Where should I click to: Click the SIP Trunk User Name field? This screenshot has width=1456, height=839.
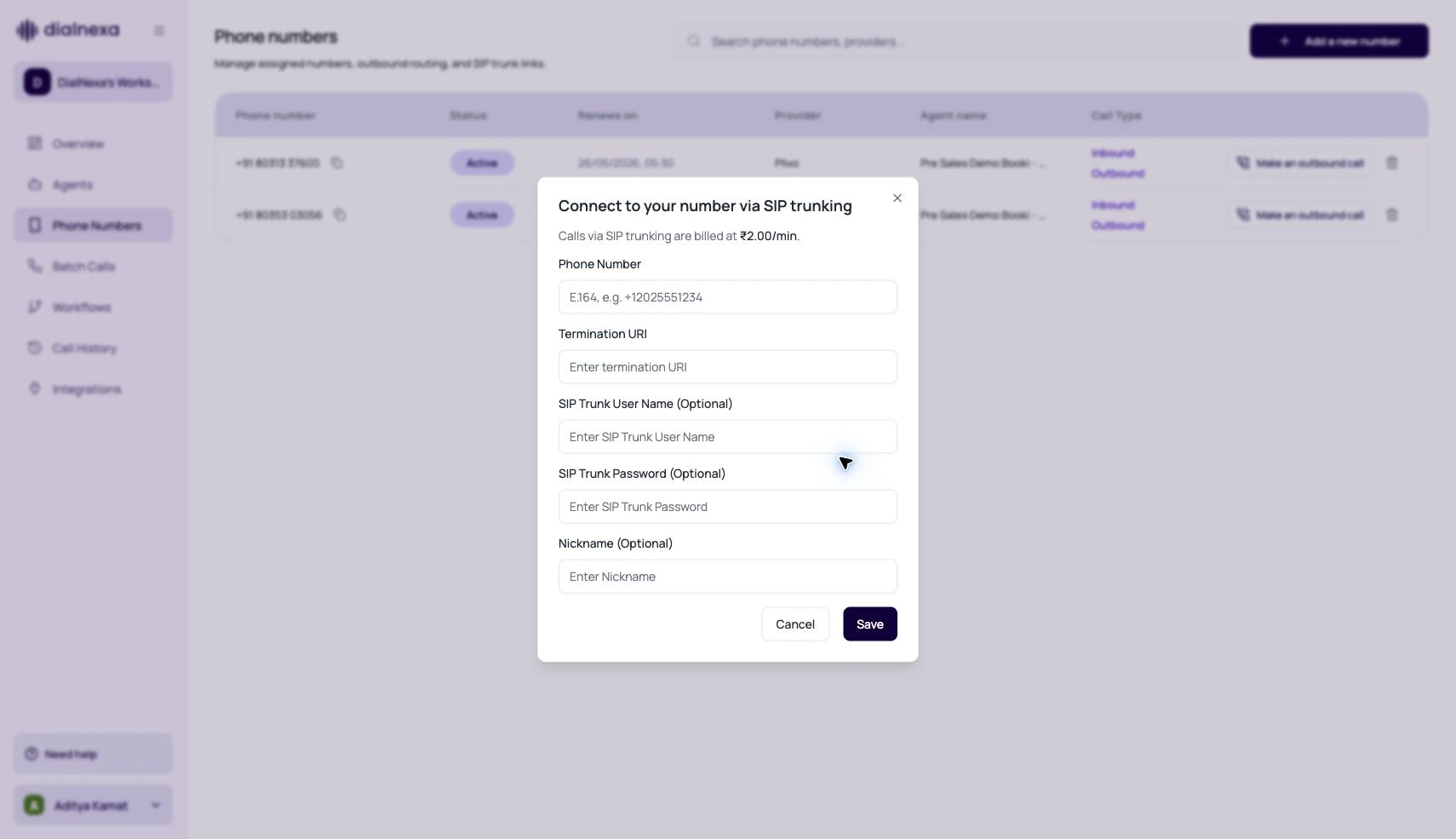(727, 437)
